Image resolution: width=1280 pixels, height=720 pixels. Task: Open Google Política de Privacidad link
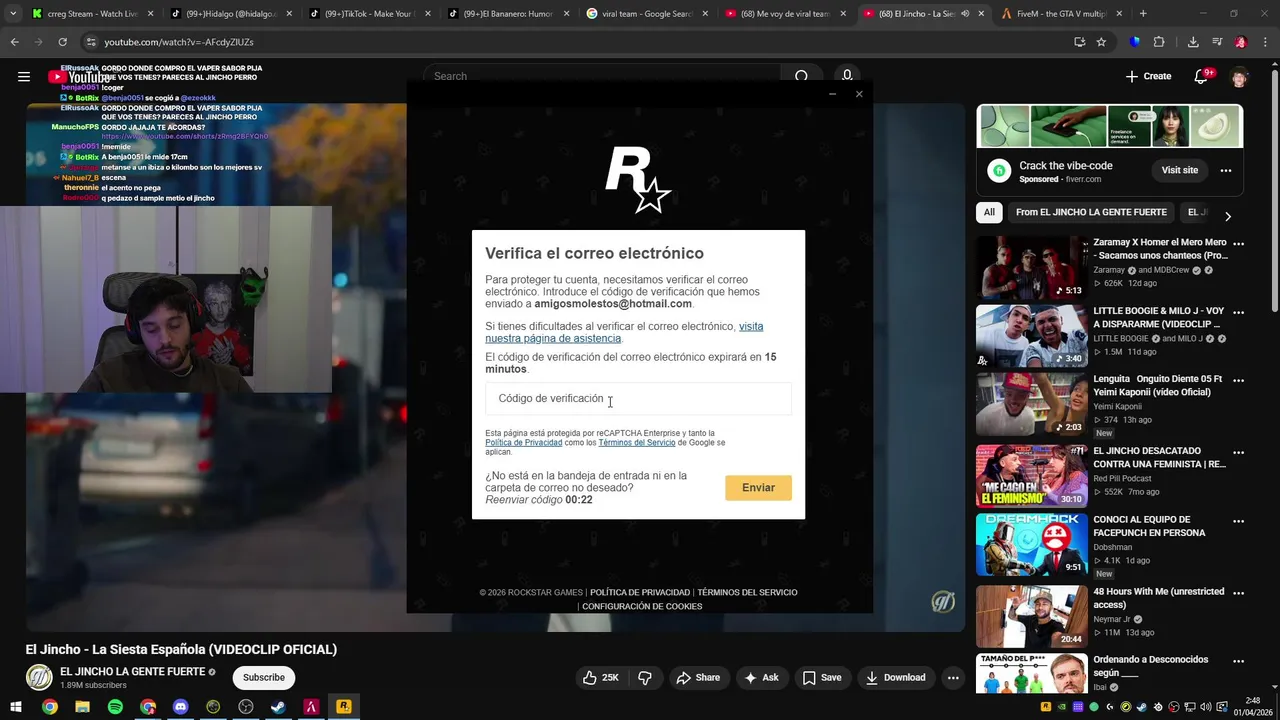pyautogui.click(x=523, y=442)
